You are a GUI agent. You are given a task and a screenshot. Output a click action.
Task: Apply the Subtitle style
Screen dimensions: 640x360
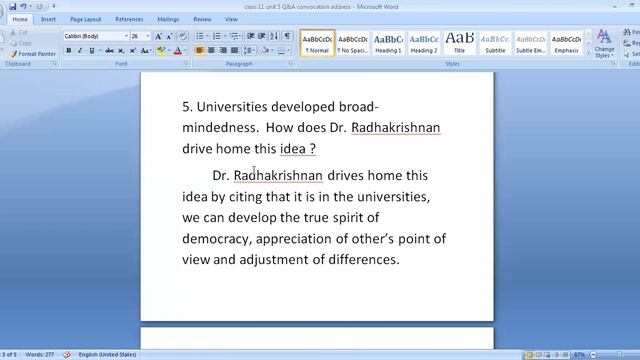(x=495, y=43)
